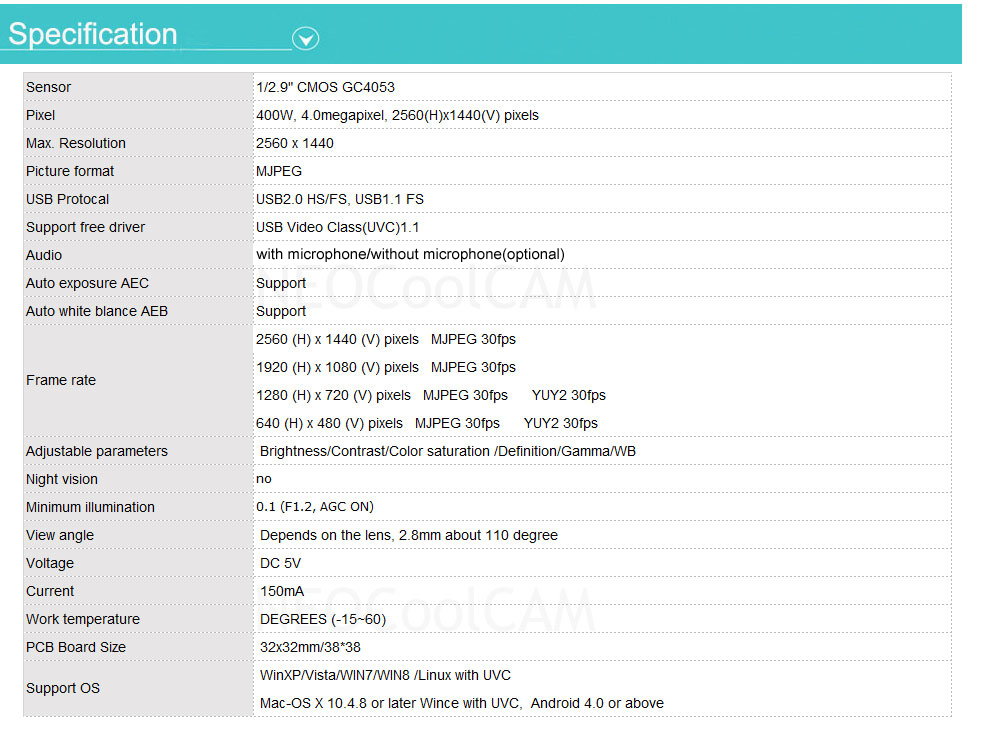
Task: Click the Specification header title
Action: point(93,34)
